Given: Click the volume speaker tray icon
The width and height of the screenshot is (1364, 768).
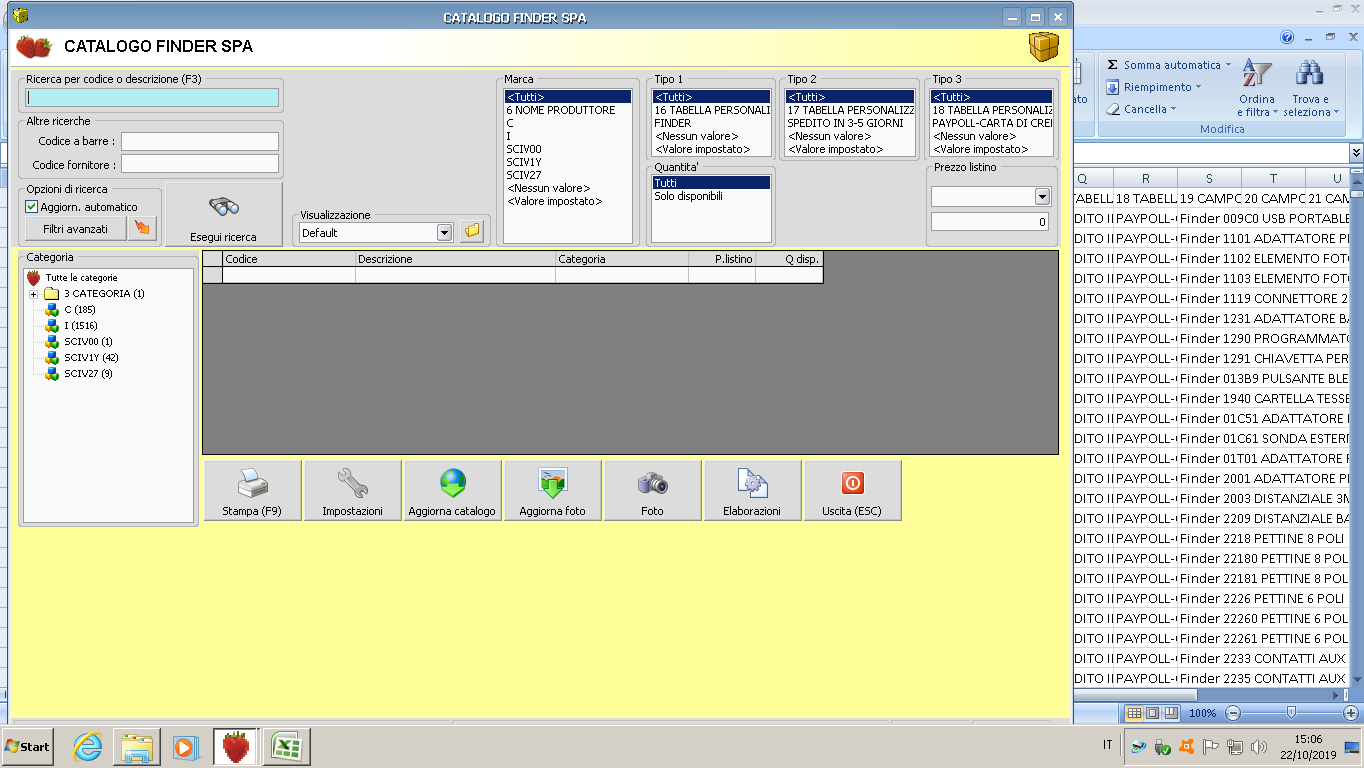Looking at the screenshot, I should tap(1259, 746).
